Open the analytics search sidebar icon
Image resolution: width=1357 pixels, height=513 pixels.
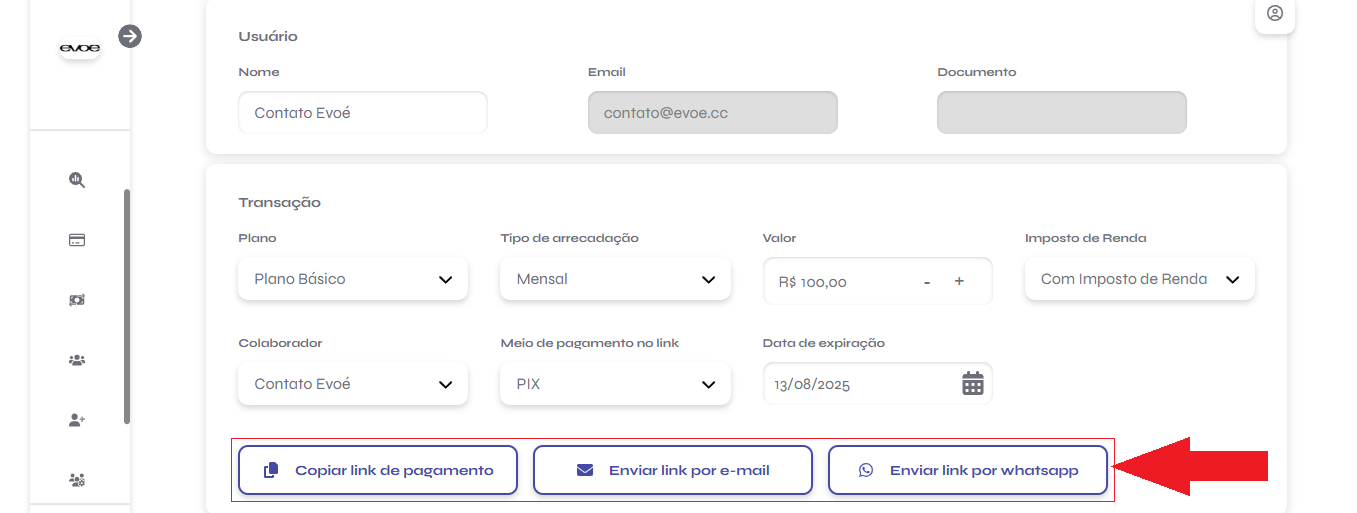tap(77, 180)
